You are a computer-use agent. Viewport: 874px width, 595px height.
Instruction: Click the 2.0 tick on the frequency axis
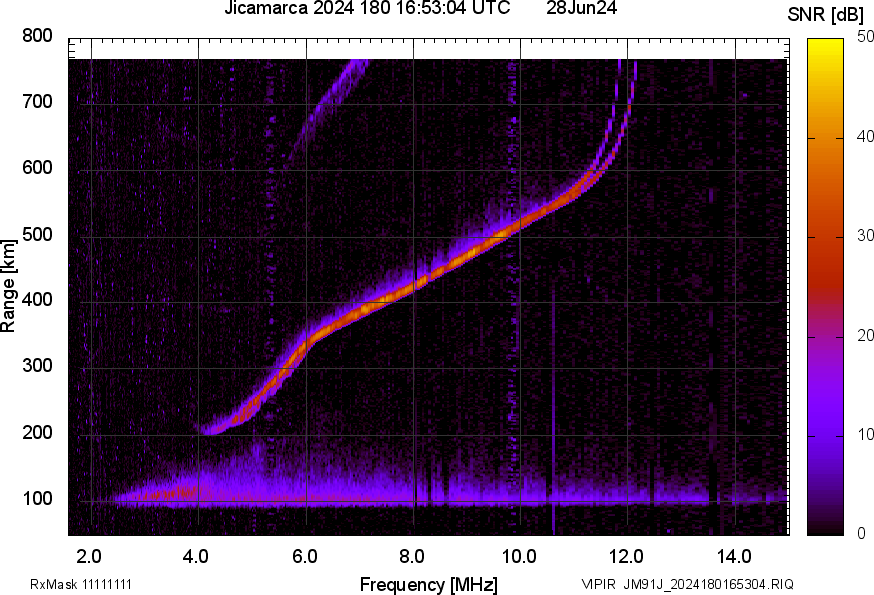90,555
